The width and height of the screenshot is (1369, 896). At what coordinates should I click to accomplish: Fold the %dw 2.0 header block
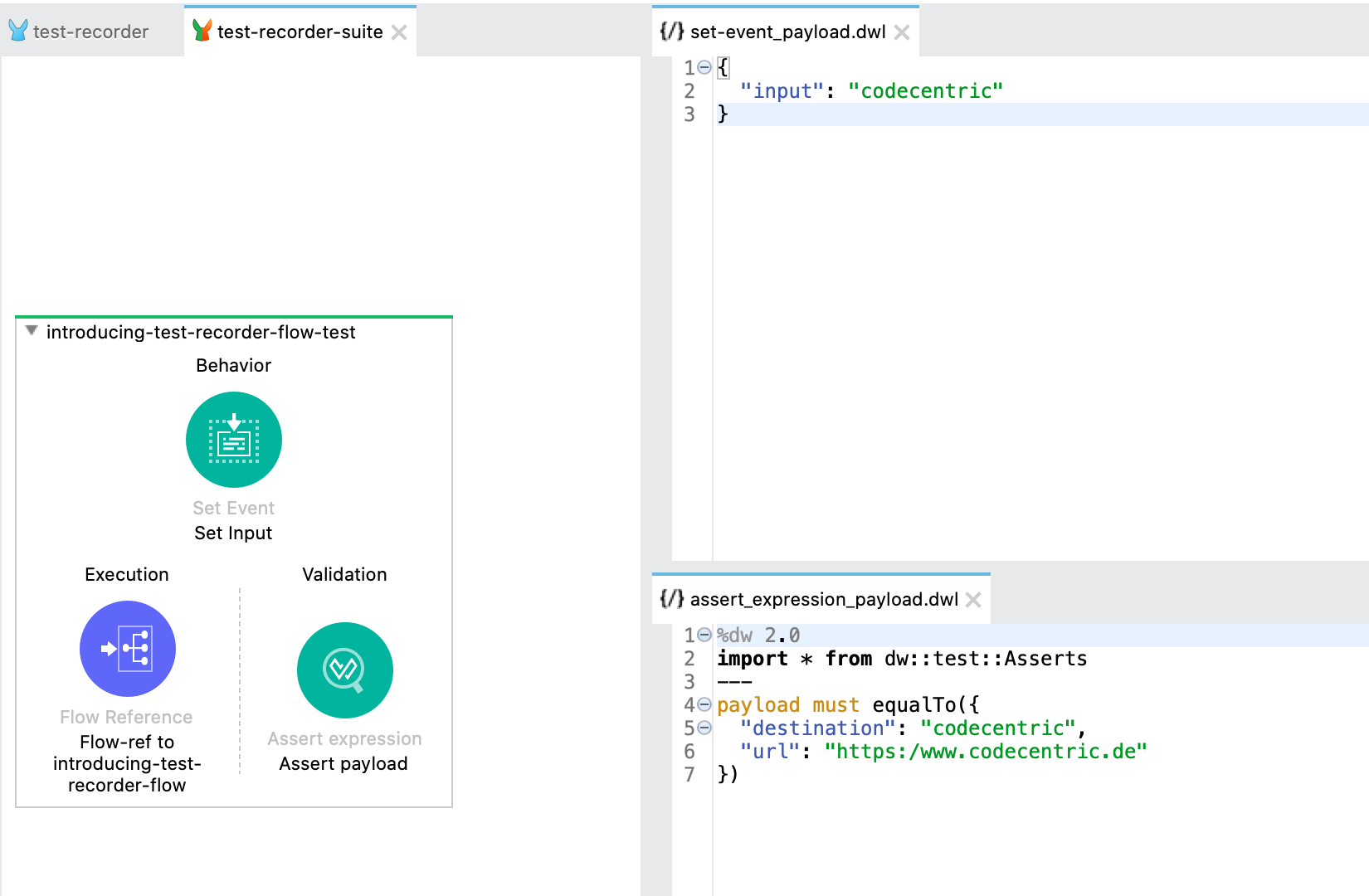[704, 635]
